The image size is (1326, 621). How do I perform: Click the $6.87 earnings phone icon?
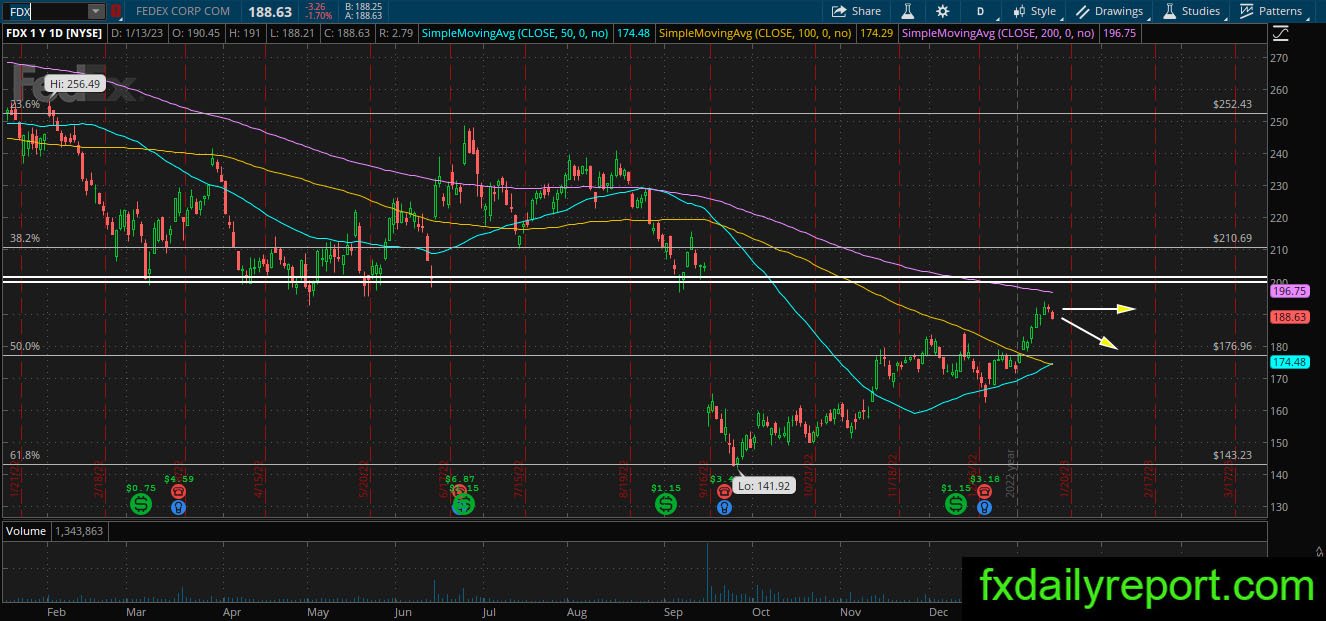coord(458,492)
